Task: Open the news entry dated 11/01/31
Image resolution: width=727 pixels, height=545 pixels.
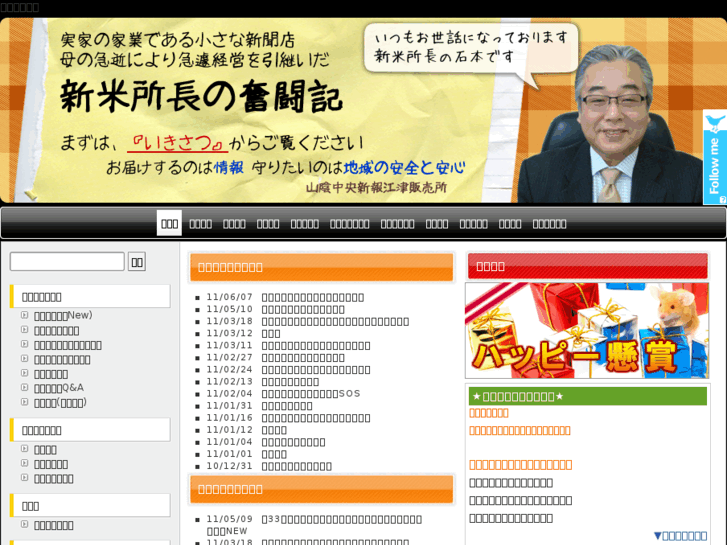Action: 287,406
